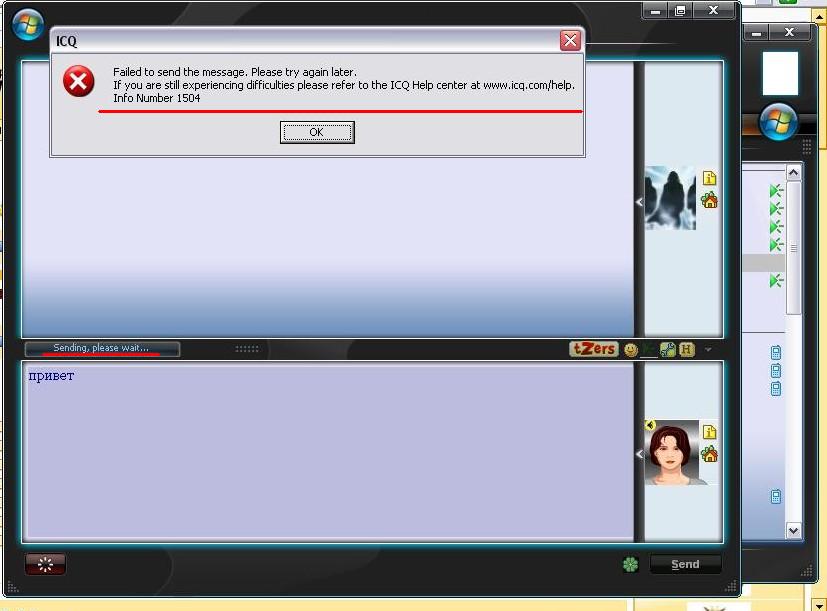The height and width of the screenshot is (611, 827).
Task: Click the white avatar box in contact list window
Action: pyautogui.click(x=780, y=73)
